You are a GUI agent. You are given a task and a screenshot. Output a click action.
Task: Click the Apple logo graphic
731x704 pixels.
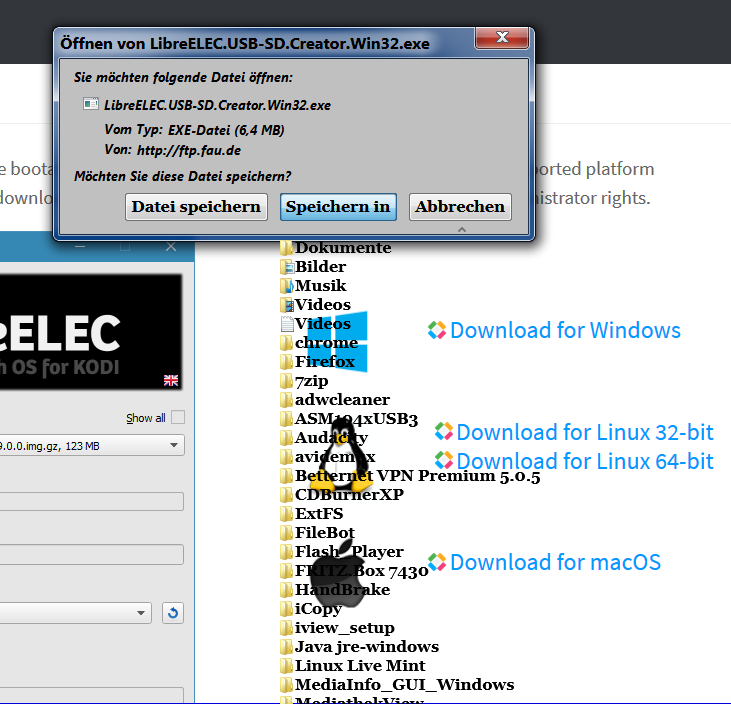point(337,574)
